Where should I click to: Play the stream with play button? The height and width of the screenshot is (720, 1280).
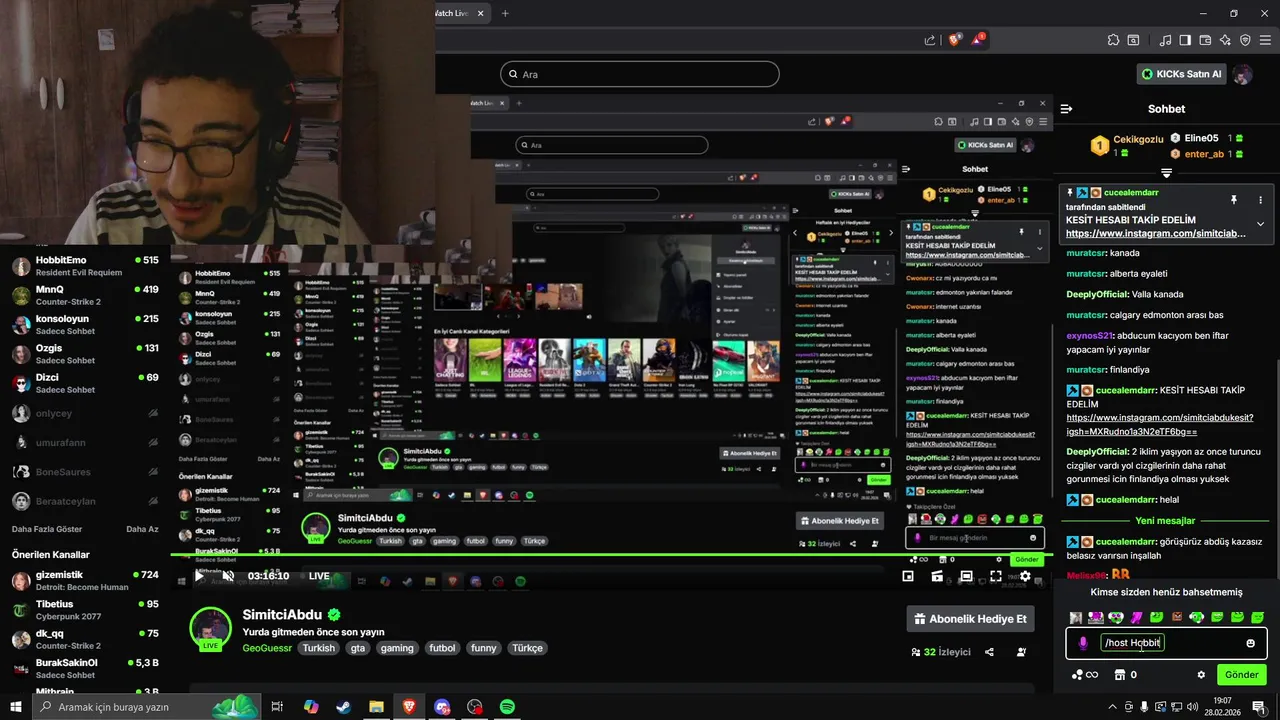pos(199,576)
